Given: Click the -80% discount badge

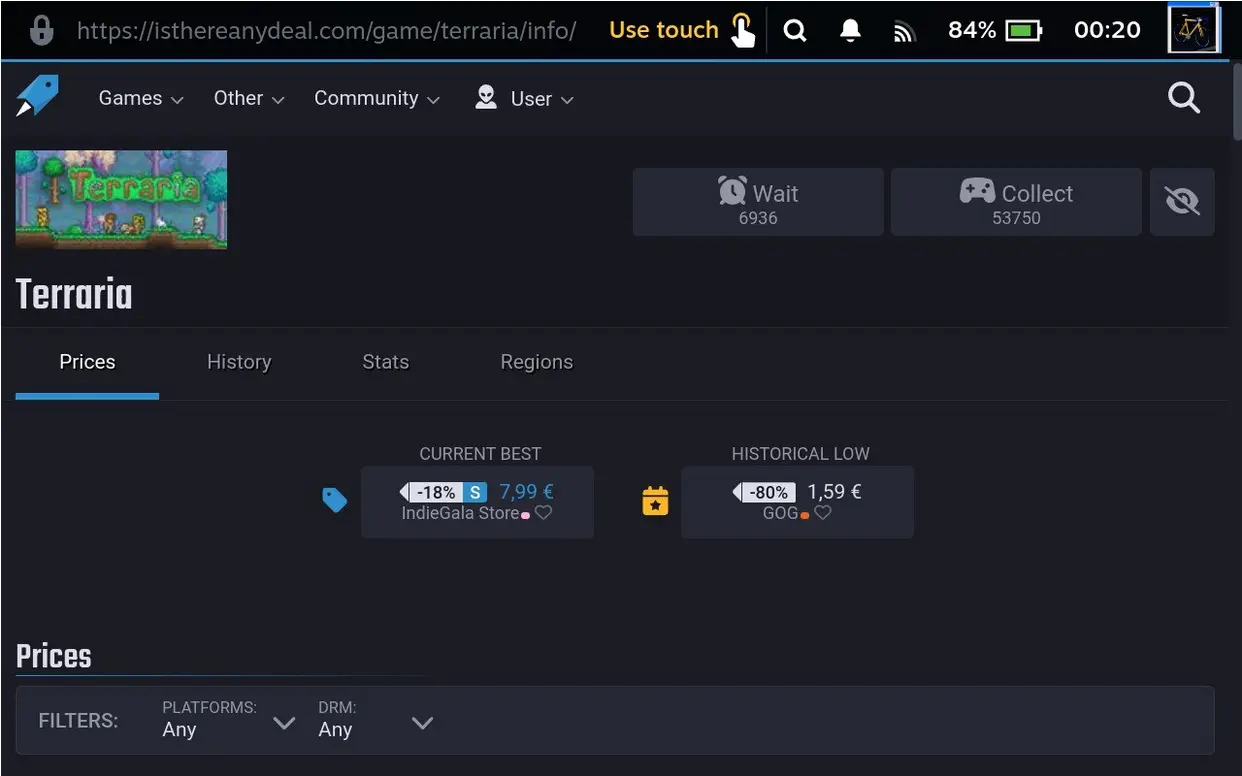Looking at the screenshot, I should [x=764, y=492].
